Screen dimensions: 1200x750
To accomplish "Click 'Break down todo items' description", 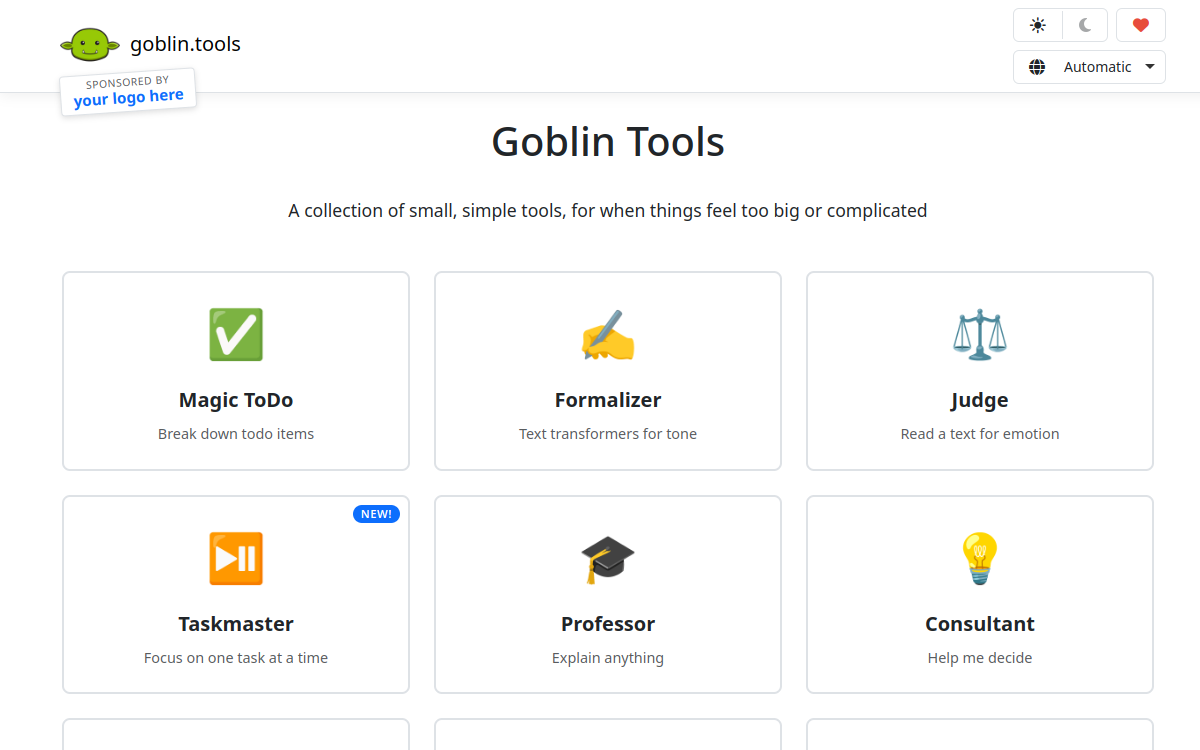I will [236, 434].
